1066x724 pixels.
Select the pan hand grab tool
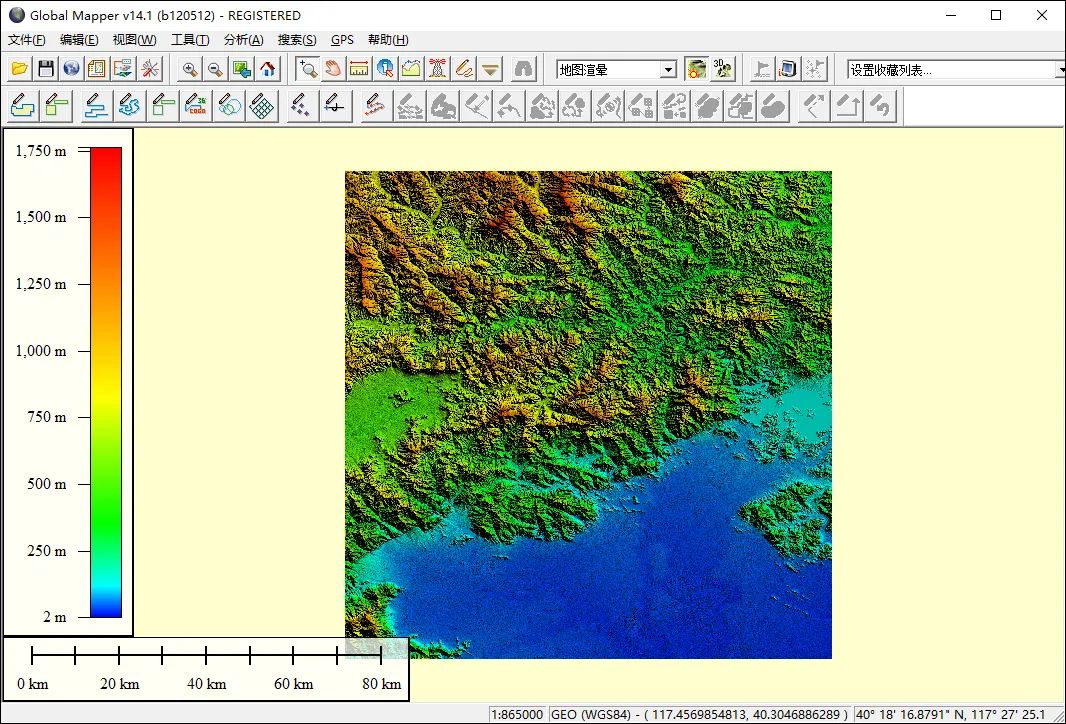point(332,69)
